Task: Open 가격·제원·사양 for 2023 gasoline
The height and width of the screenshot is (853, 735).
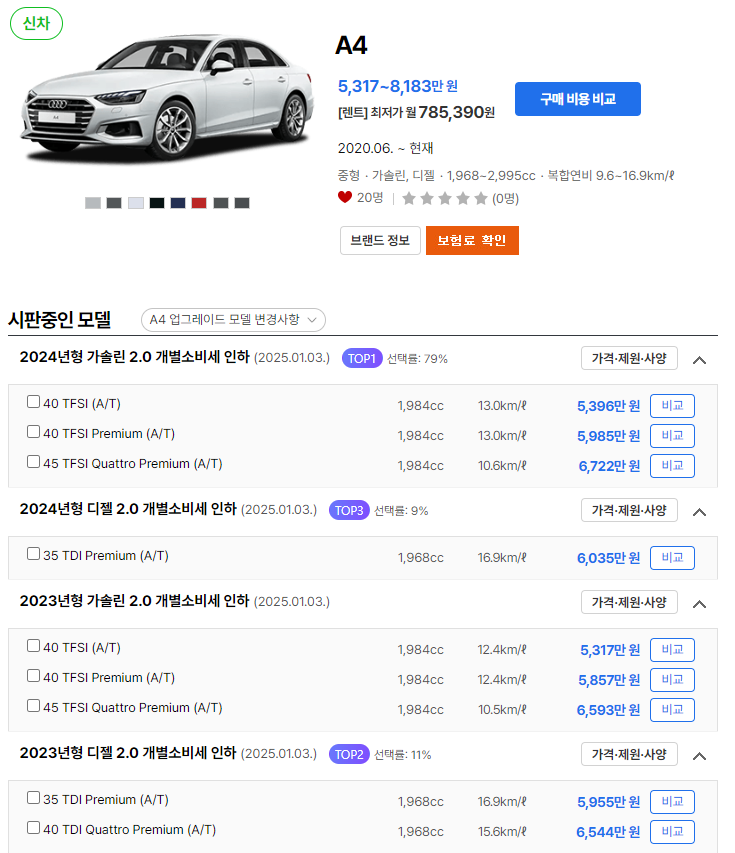Action: coord(629,602)
